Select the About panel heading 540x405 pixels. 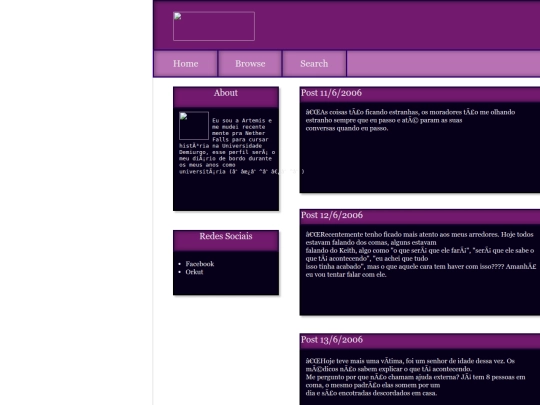click(226, 93)
